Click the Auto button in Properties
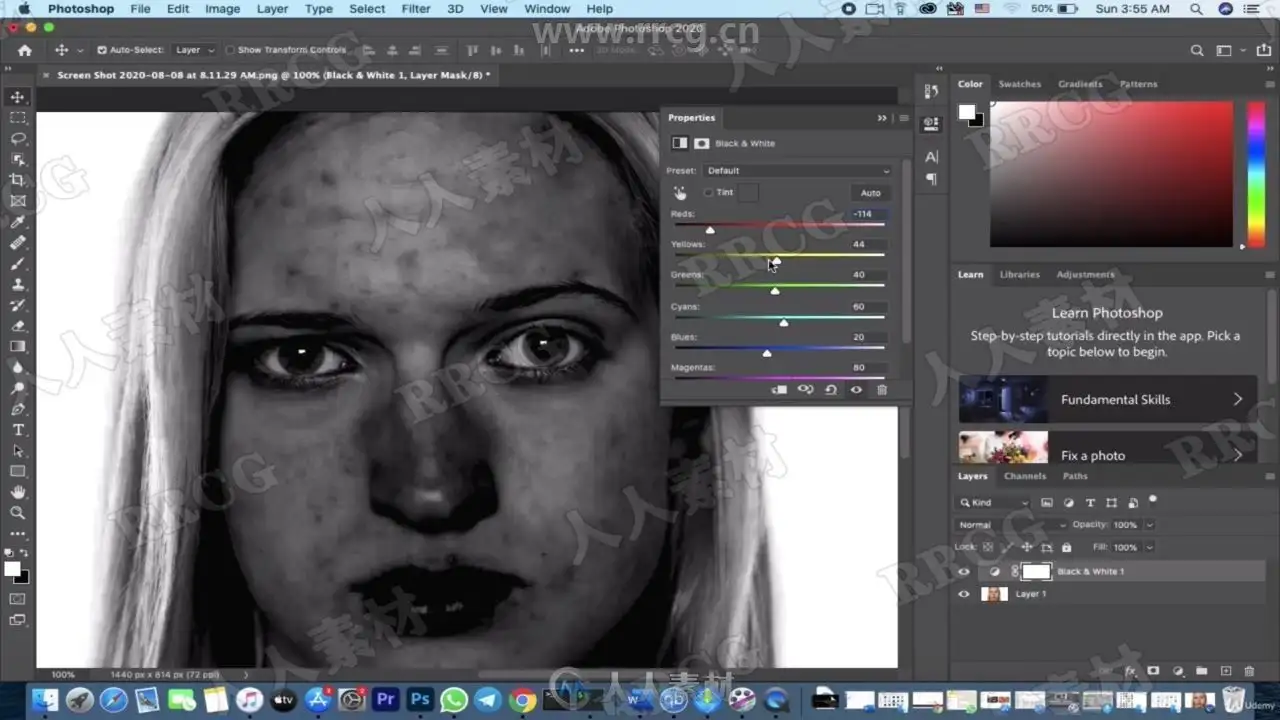 pyautogui.click(x=870, y=193)
